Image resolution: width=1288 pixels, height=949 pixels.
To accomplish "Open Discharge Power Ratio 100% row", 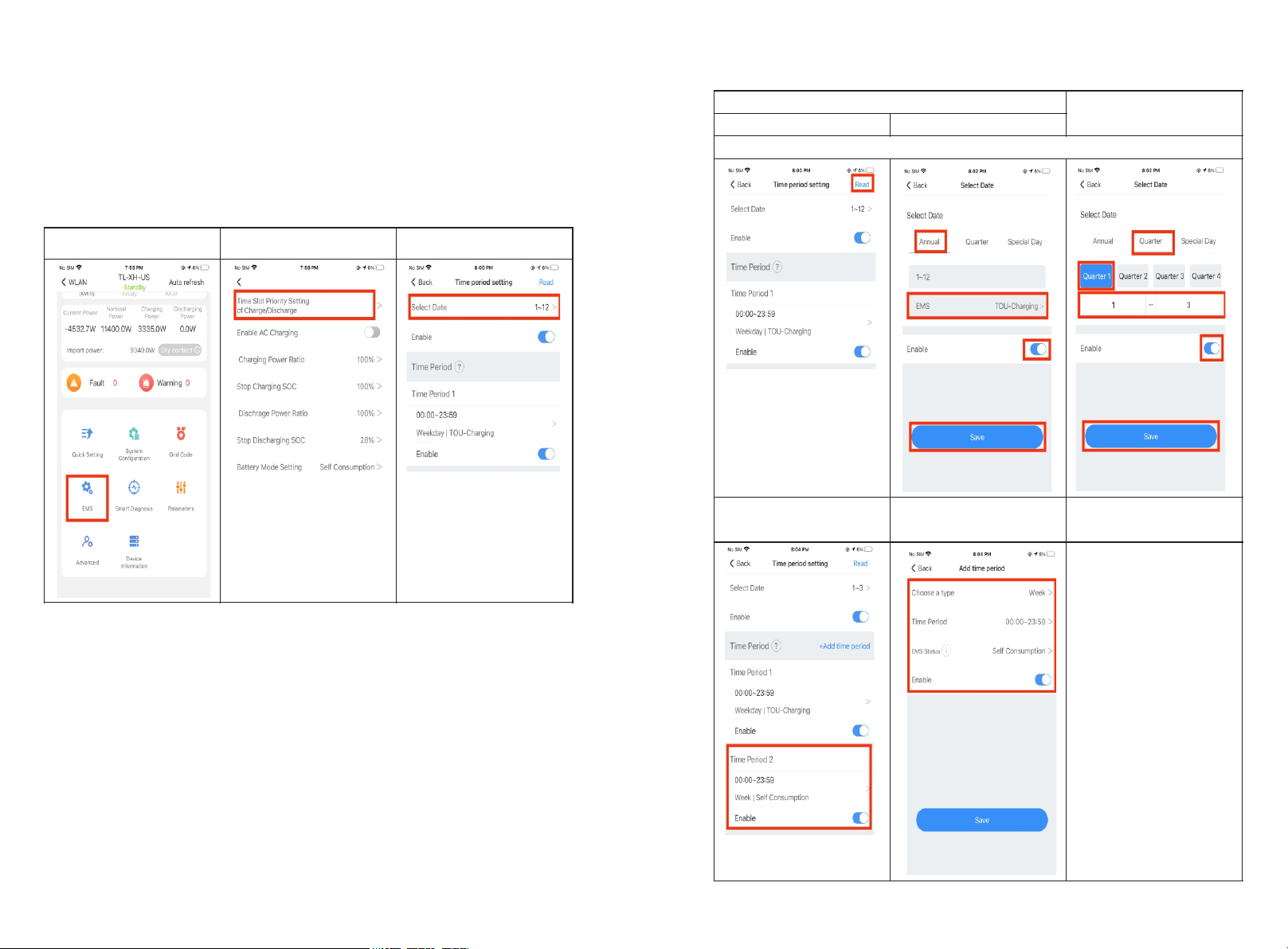I will [x=309, y=413].
